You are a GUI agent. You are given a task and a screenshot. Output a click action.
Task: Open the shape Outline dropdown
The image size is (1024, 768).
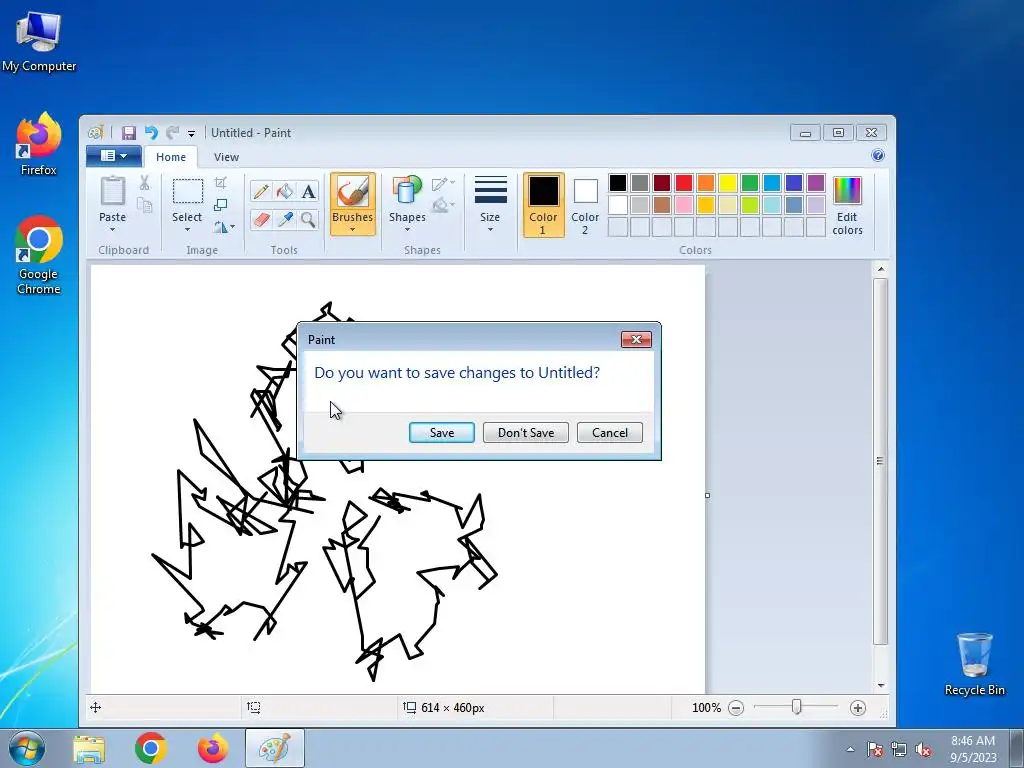[443, 184]
